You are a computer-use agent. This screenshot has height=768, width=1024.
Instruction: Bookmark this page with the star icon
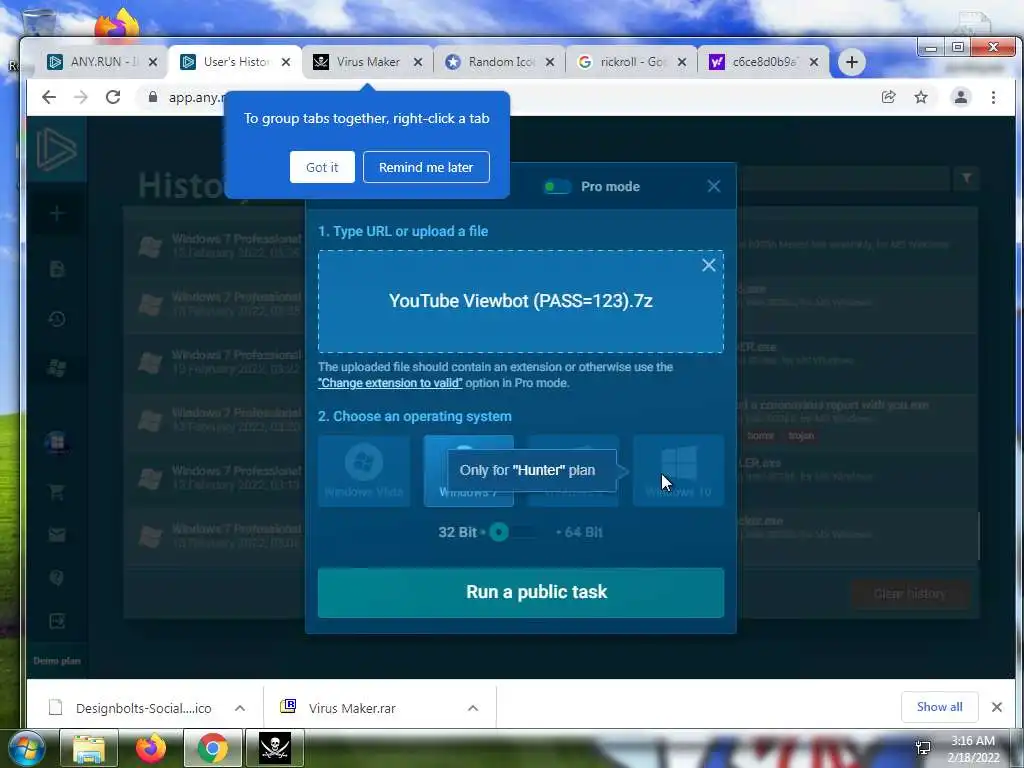[x=921, y=97]
